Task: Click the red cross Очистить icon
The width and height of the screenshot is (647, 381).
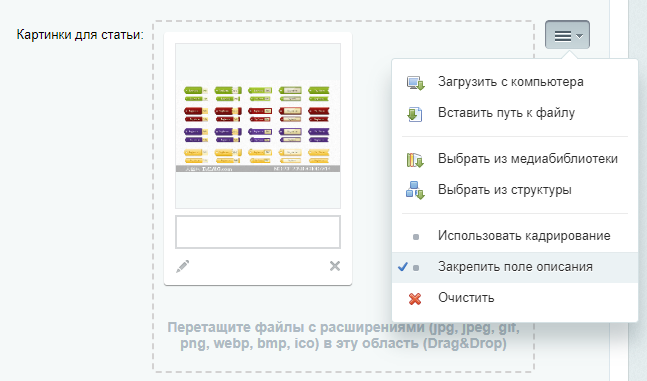Action: pos(415,298)
